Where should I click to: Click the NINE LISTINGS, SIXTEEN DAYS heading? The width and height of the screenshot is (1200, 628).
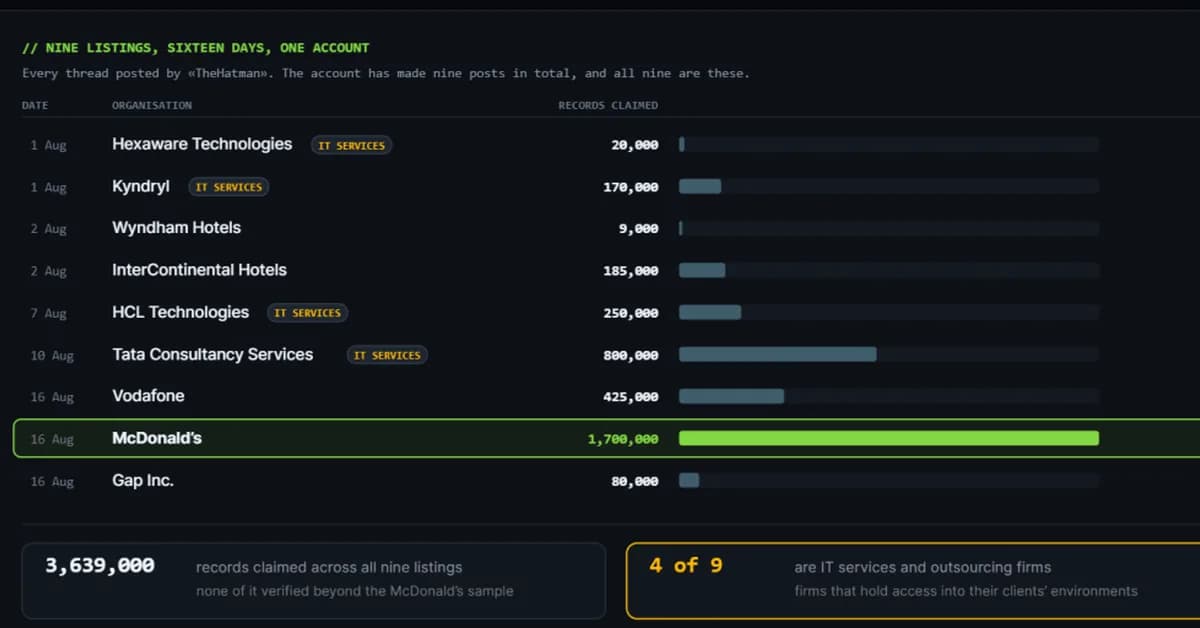(196, 47)
